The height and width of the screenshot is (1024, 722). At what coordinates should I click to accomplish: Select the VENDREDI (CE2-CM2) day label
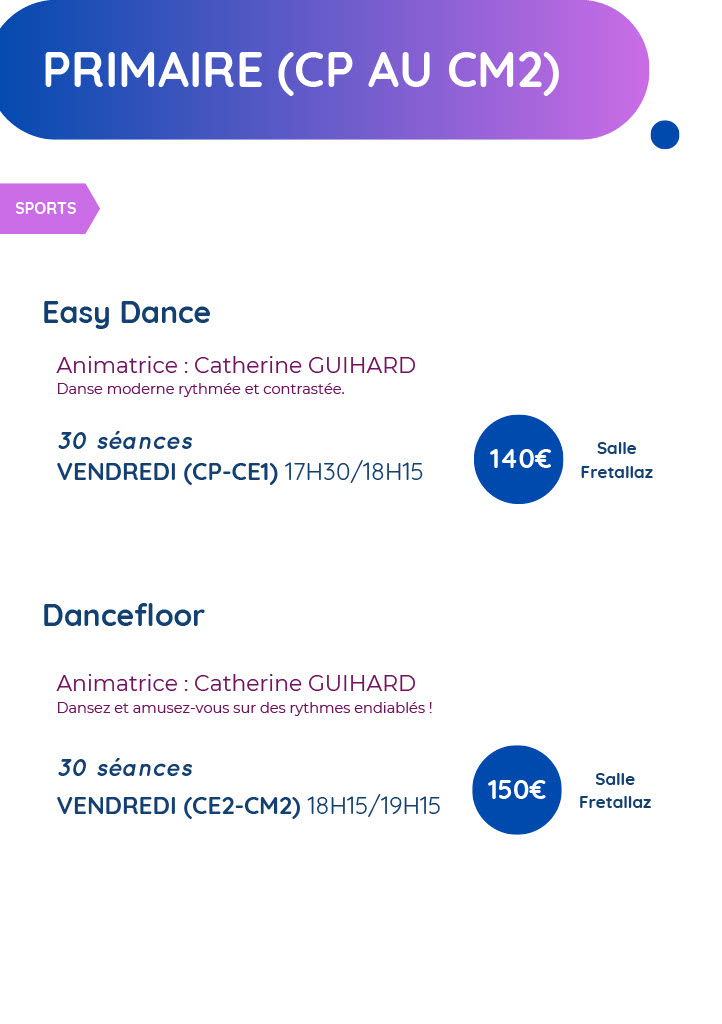pyautogui.click(x=178, y=806)
